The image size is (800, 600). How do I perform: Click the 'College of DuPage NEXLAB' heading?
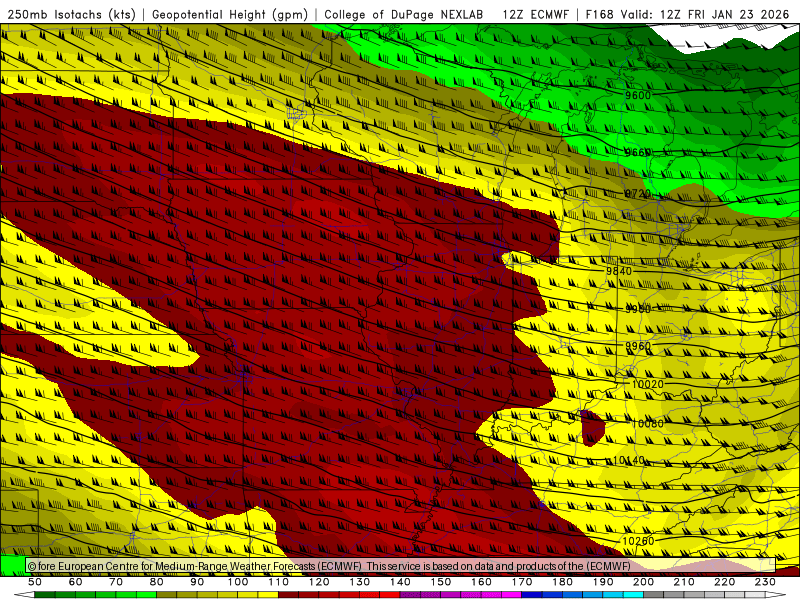[404, 14]
